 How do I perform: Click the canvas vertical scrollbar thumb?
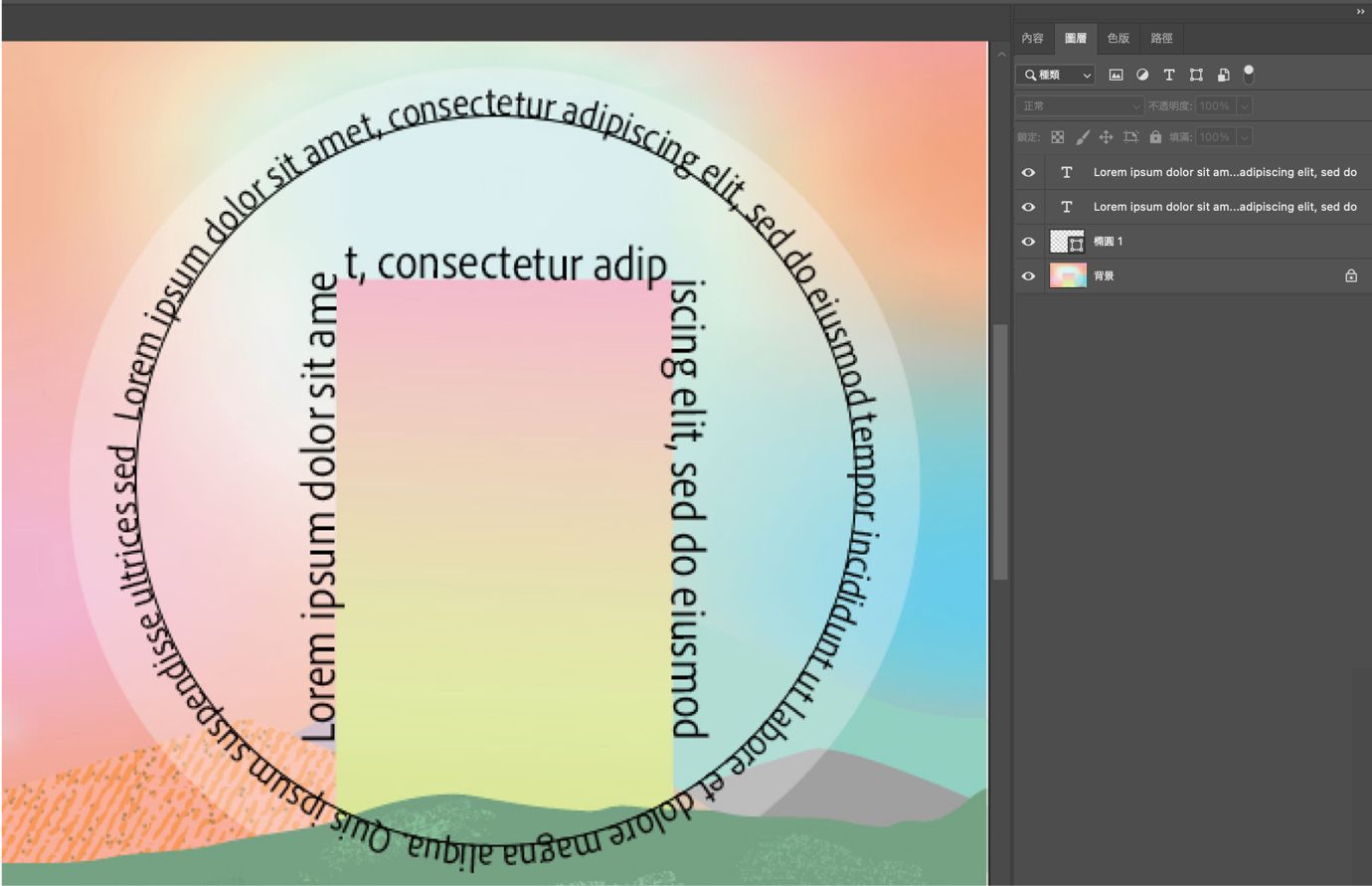[1000, 451]
